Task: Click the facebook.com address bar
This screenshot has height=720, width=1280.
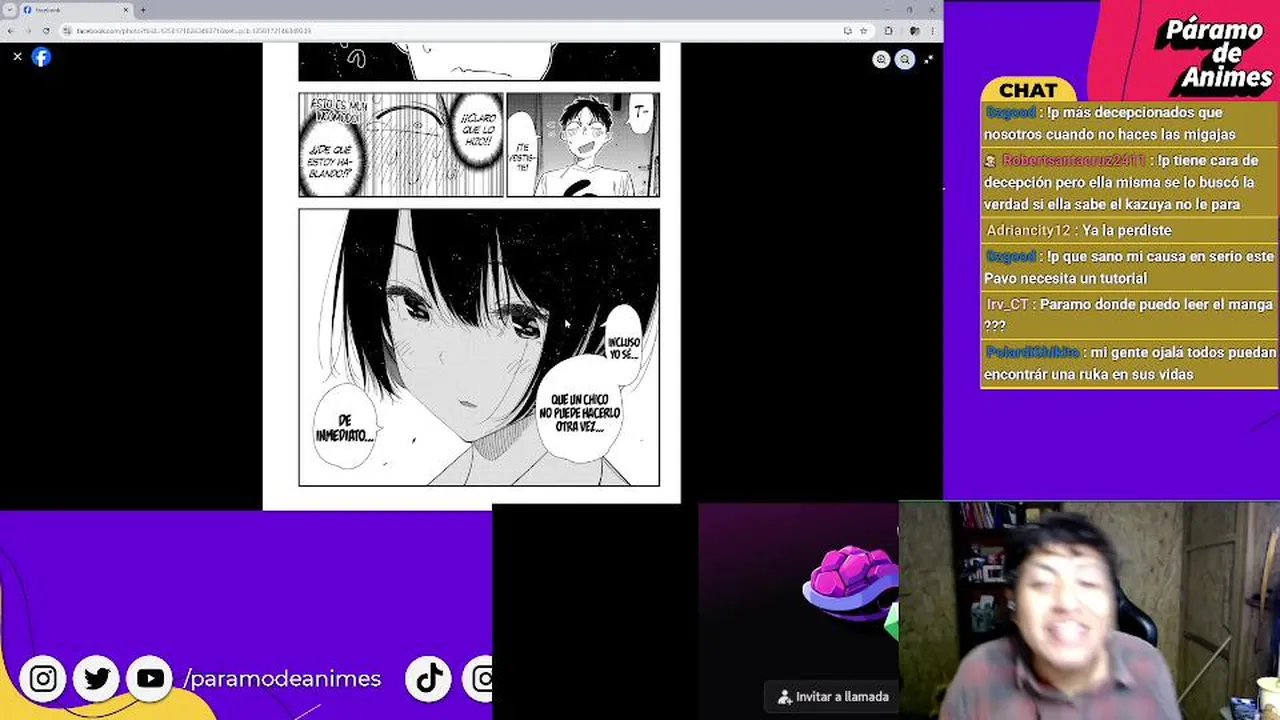Action: coord(465,31)
